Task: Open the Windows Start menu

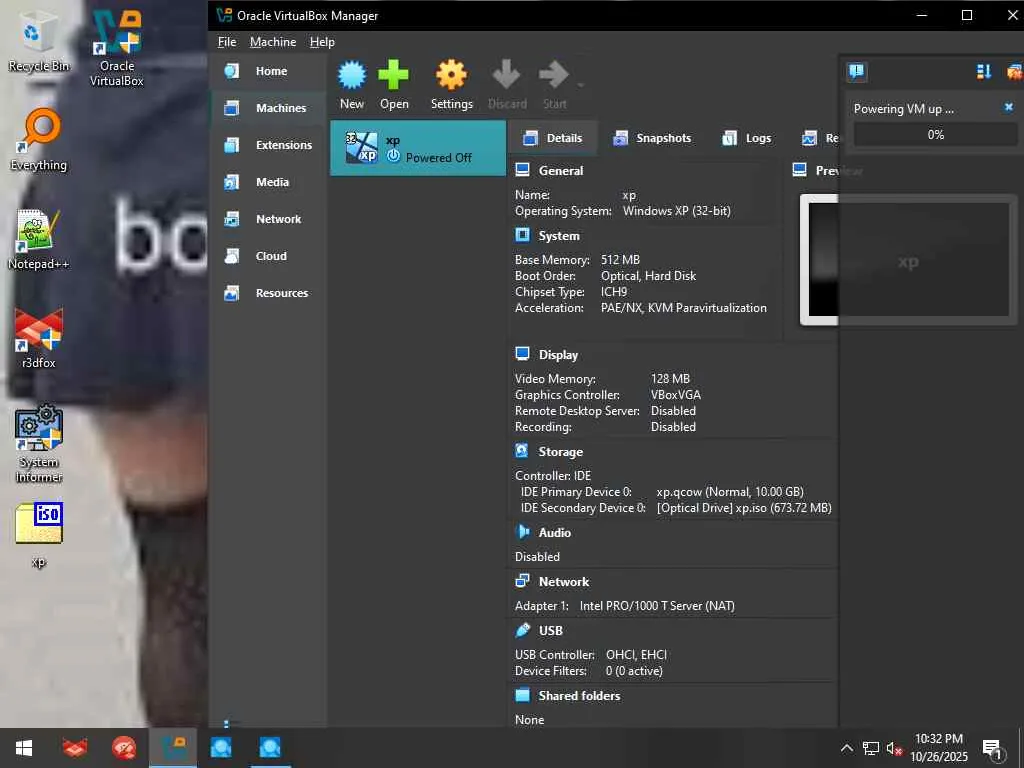Action: coord(24,748)
